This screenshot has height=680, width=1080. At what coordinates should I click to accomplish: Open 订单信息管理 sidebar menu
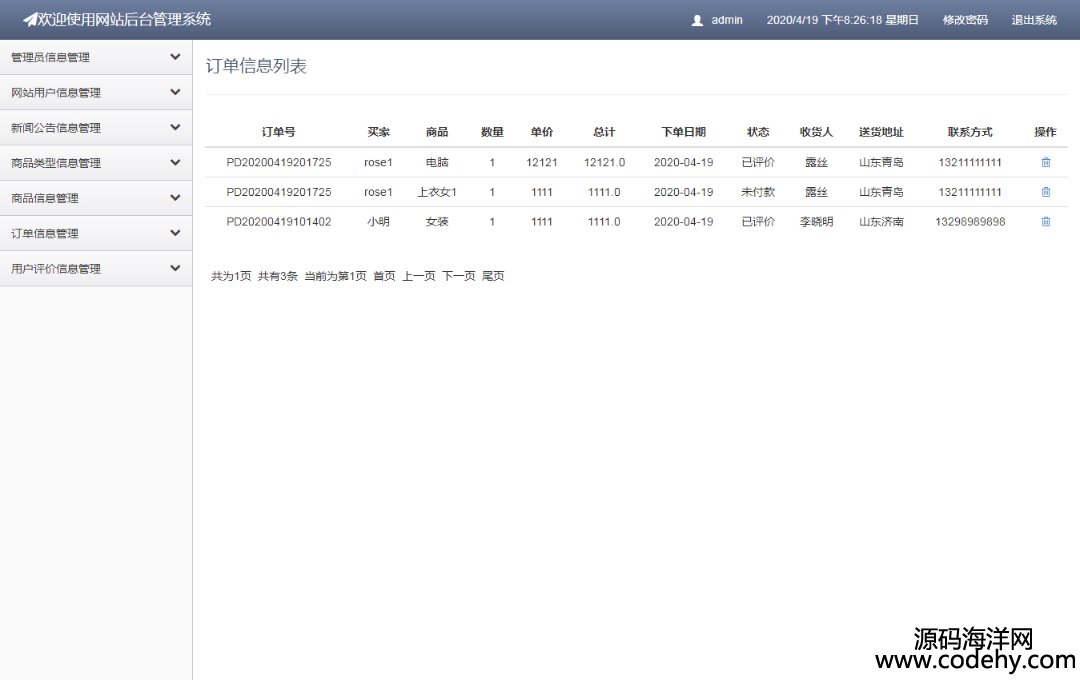tap(96, 233)
